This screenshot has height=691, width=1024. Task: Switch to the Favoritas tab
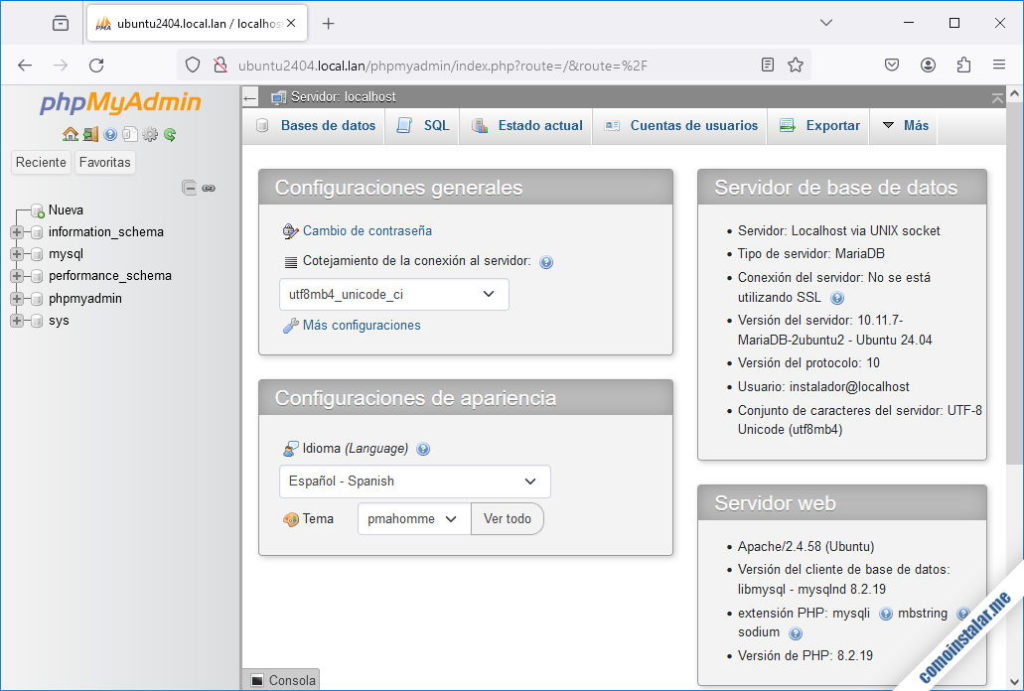pos(104,161)
